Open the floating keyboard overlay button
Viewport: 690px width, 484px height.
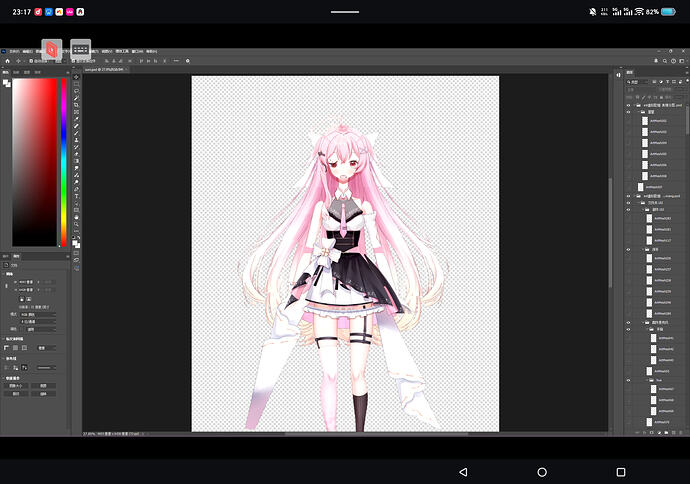[81, 49]
